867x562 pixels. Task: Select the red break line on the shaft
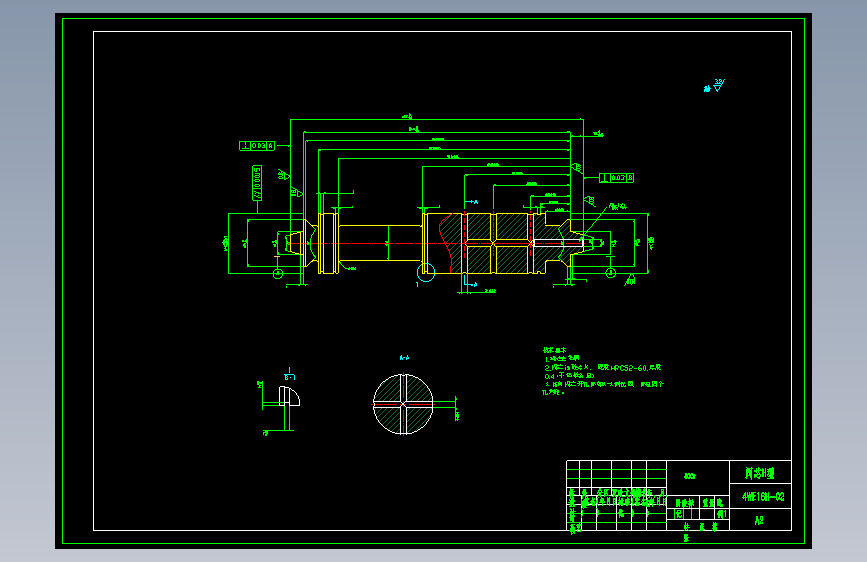coord(446,243)
